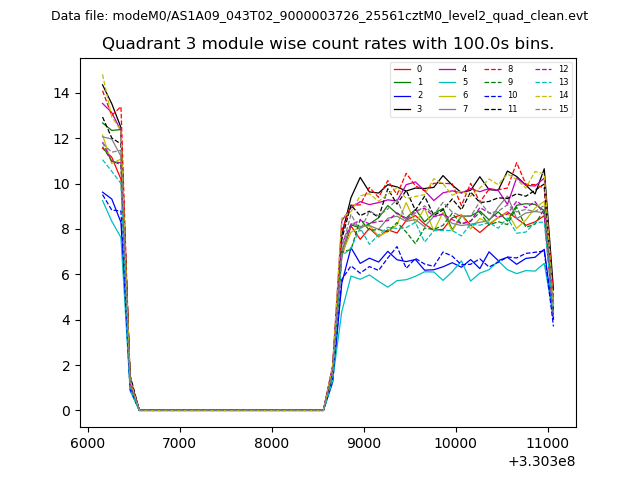This screenshot has height=480, width=640.
Task: Toggle legend entry label 10
Action: click(512, 95)
